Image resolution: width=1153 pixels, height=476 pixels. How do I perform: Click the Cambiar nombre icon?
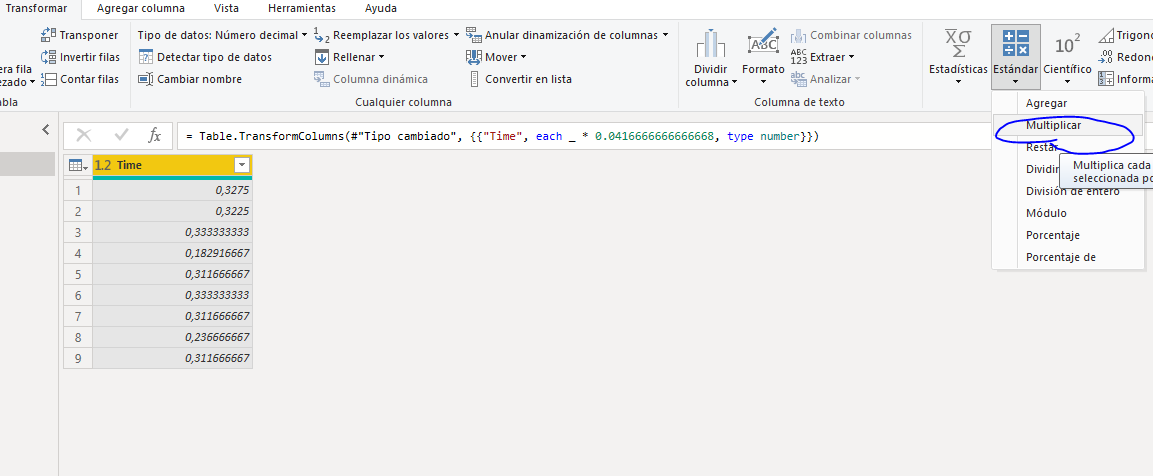(x=146, y=79)
